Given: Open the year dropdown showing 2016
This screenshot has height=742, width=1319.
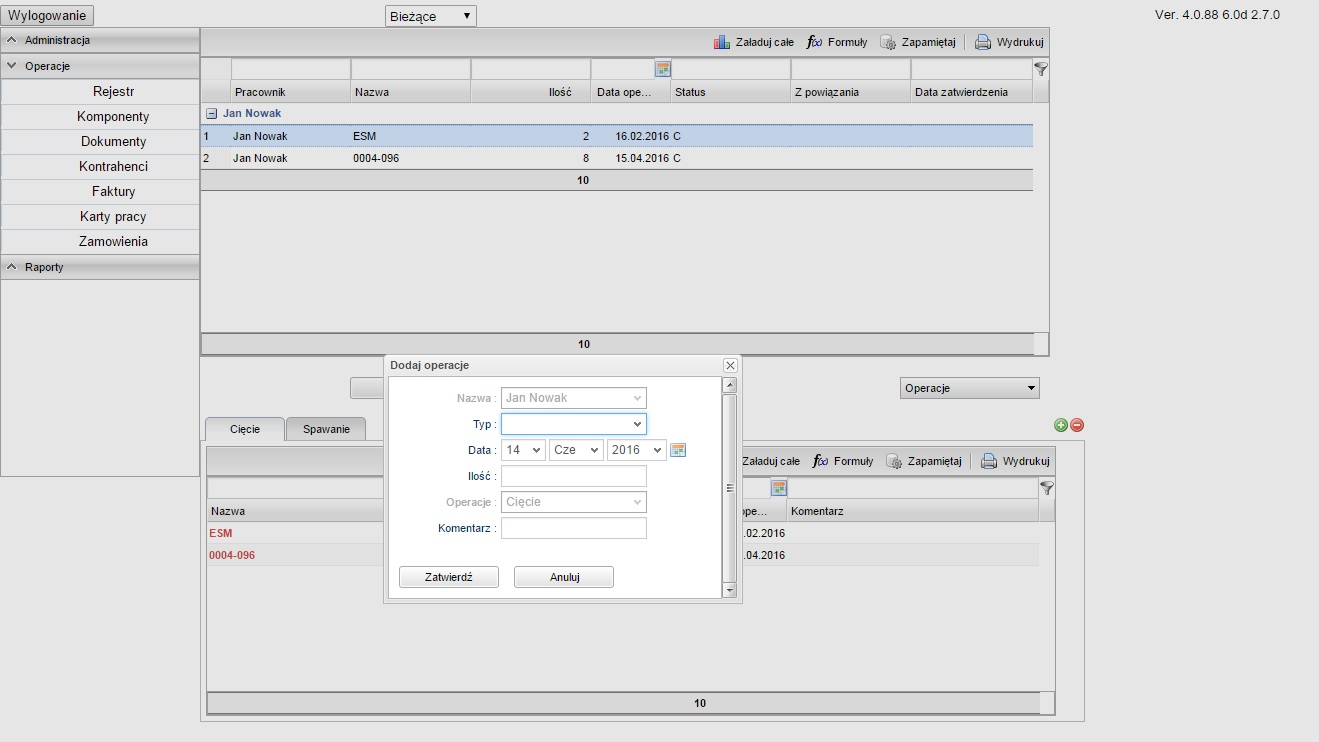Looking at the screenshot, I should (636, 450).
